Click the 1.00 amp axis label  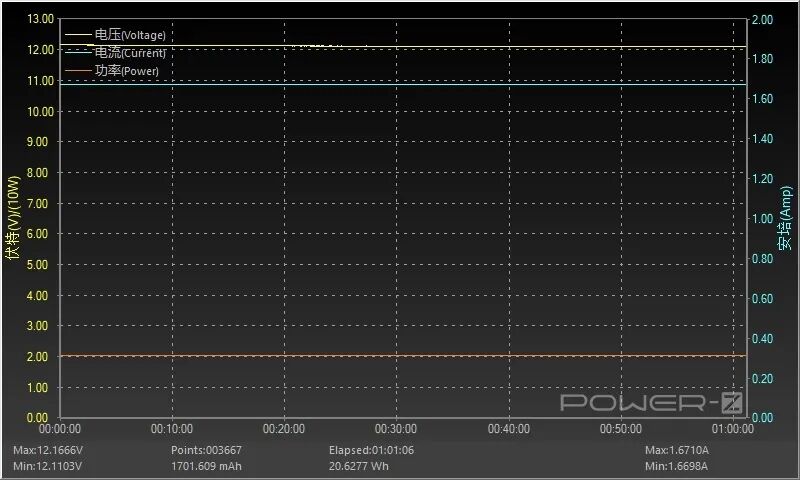click(x=762, y=218)
